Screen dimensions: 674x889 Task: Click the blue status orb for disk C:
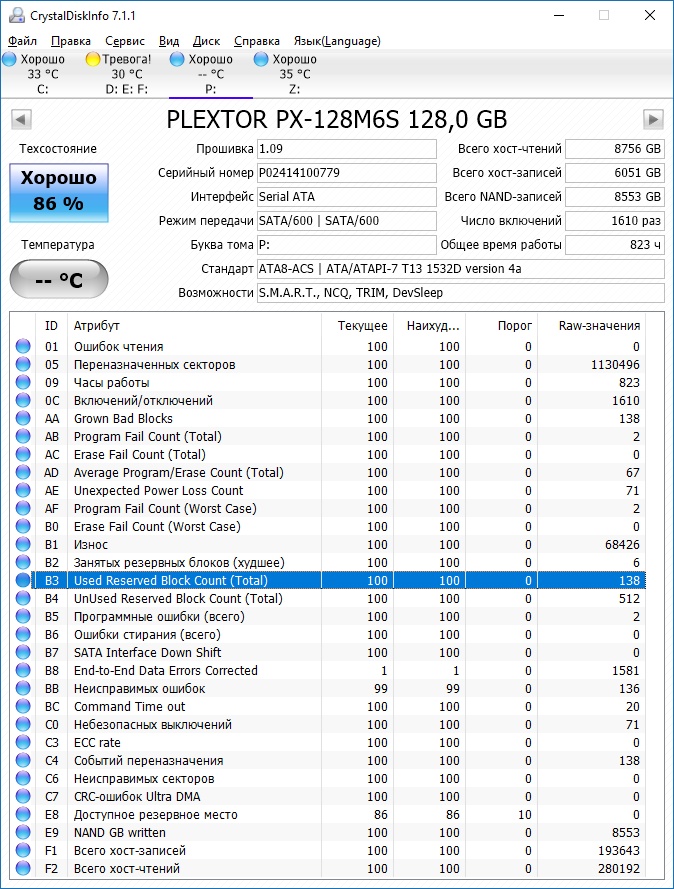[10, 59]
